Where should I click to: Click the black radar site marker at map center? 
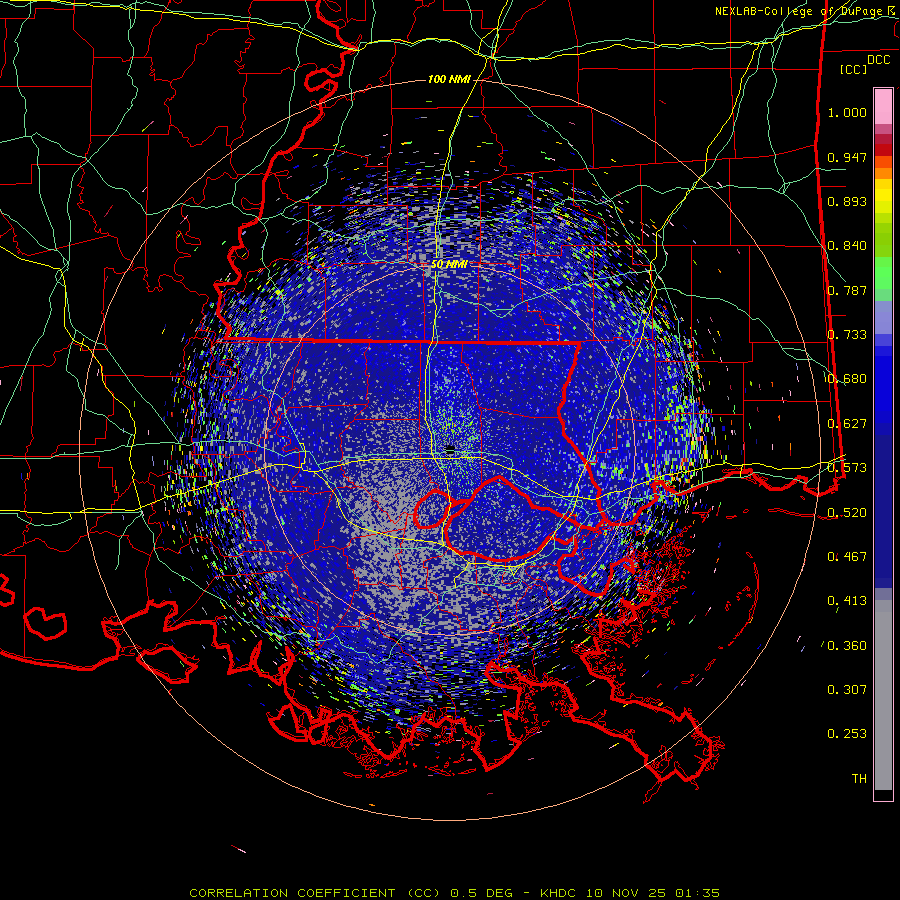450,449
